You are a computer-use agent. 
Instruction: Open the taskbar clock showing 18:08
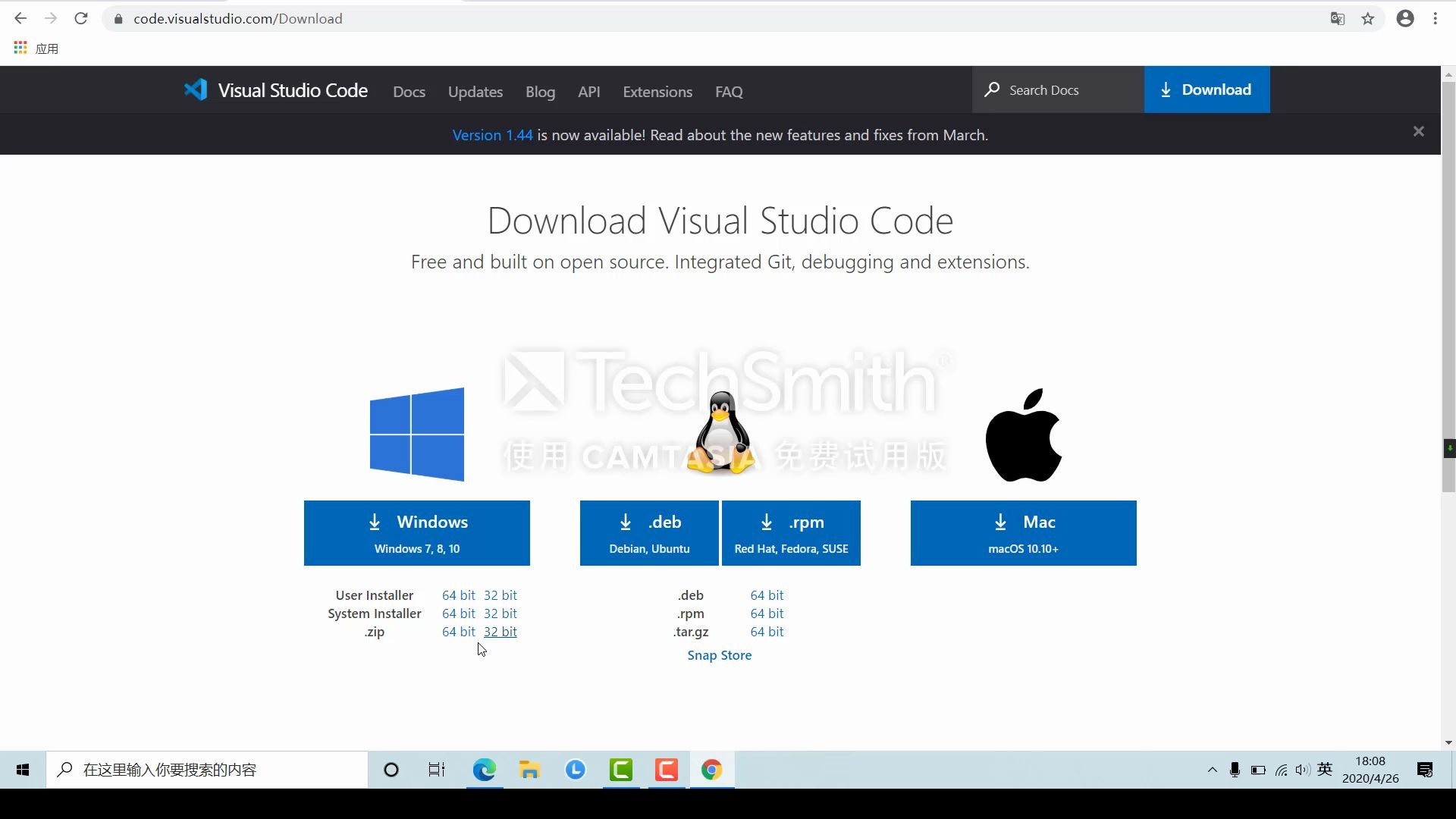1370,770
